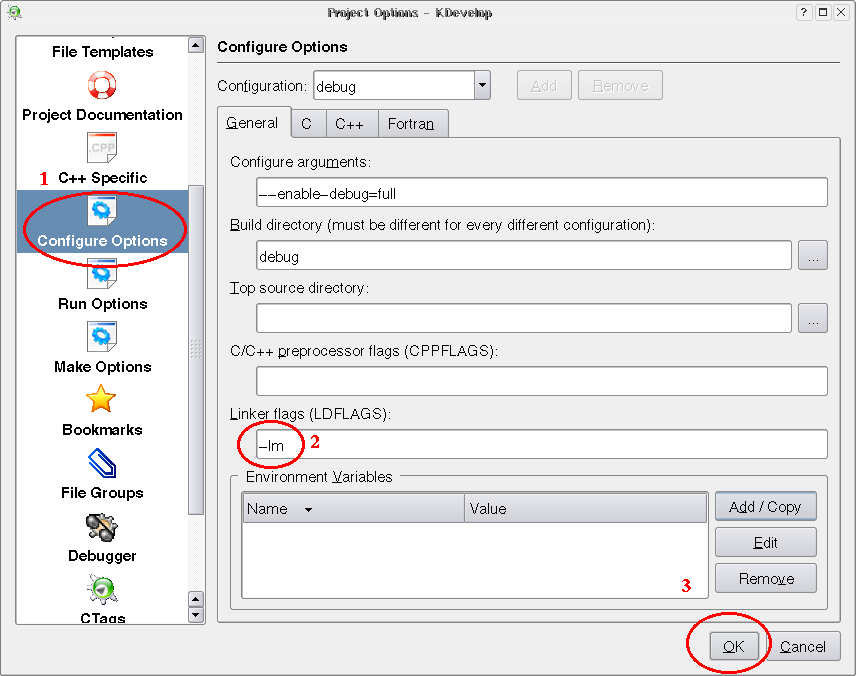This screenshot has height=676, width=856.
Task: Click the empty Environment Variables list area
Action: pos(475,560)
